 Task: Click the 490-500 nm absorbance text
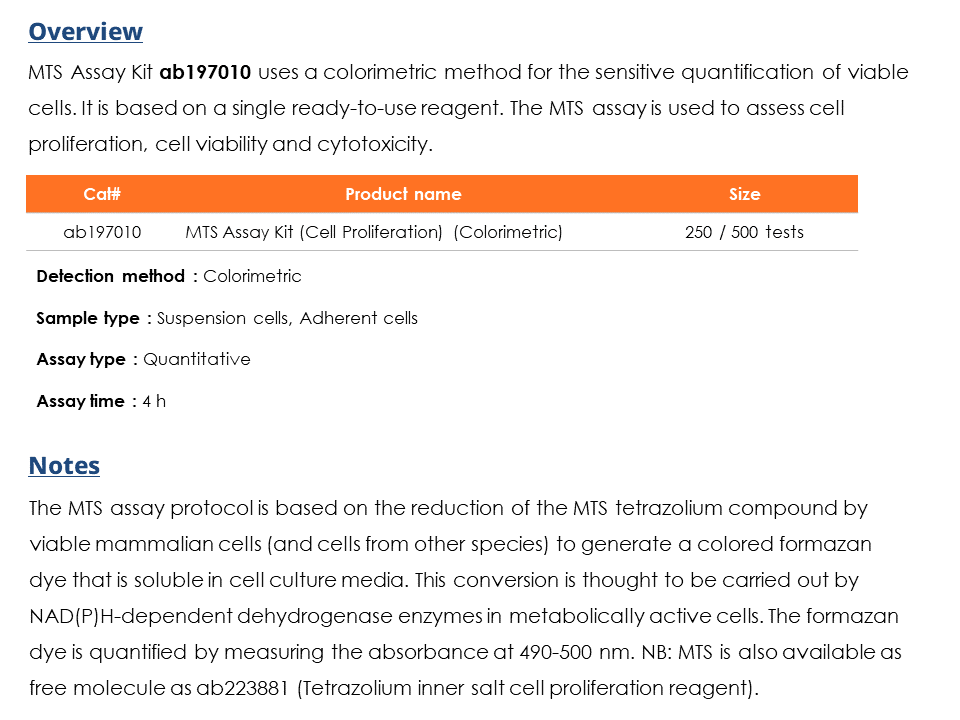pyautogui.click(x=561, y=652)
